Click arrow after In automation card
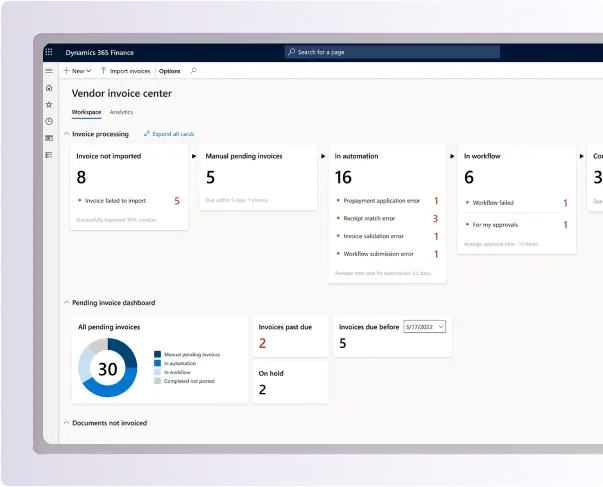This screenshot has height=487, width=603. 452,156
